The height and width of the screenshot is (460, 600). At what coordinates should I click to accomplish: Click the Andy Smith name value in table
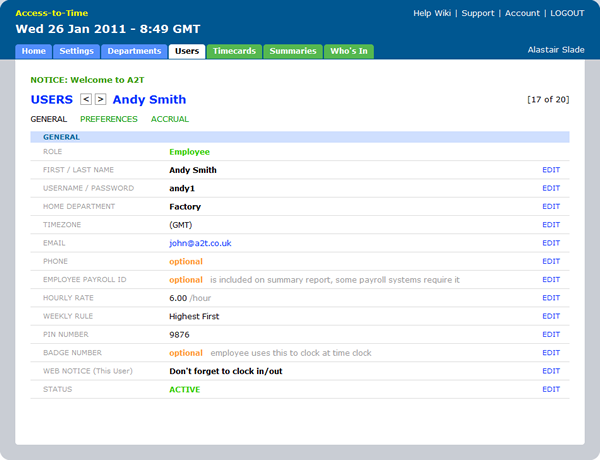click(193, 170)
